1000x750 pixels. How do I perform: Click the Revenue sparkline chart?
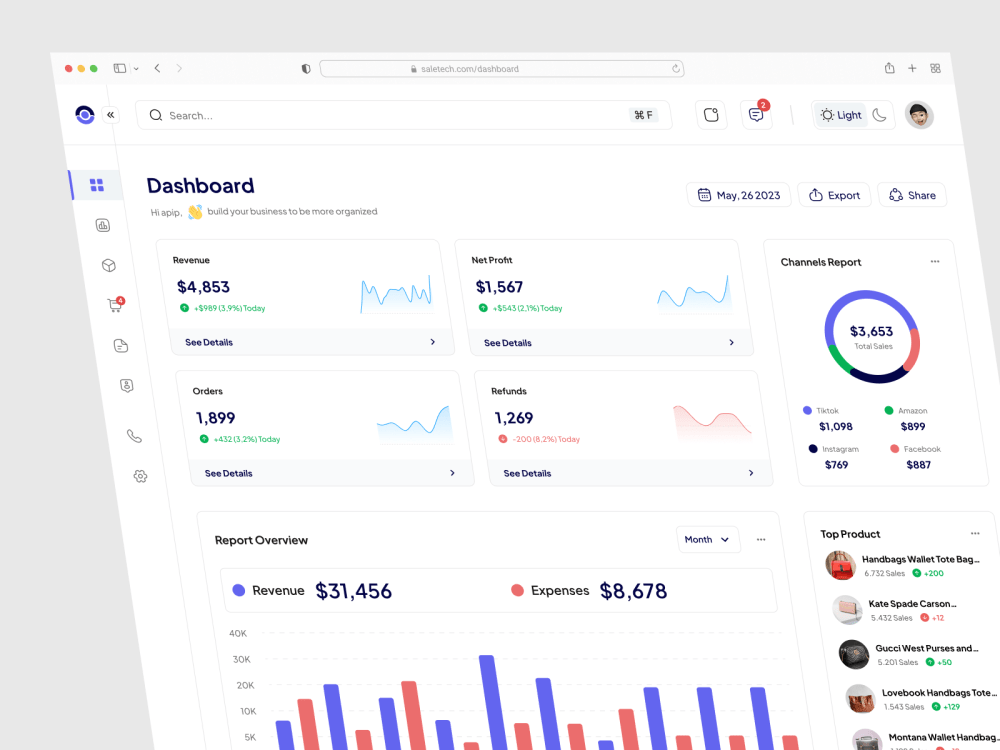pyautogui.click(x=396, y=295)
